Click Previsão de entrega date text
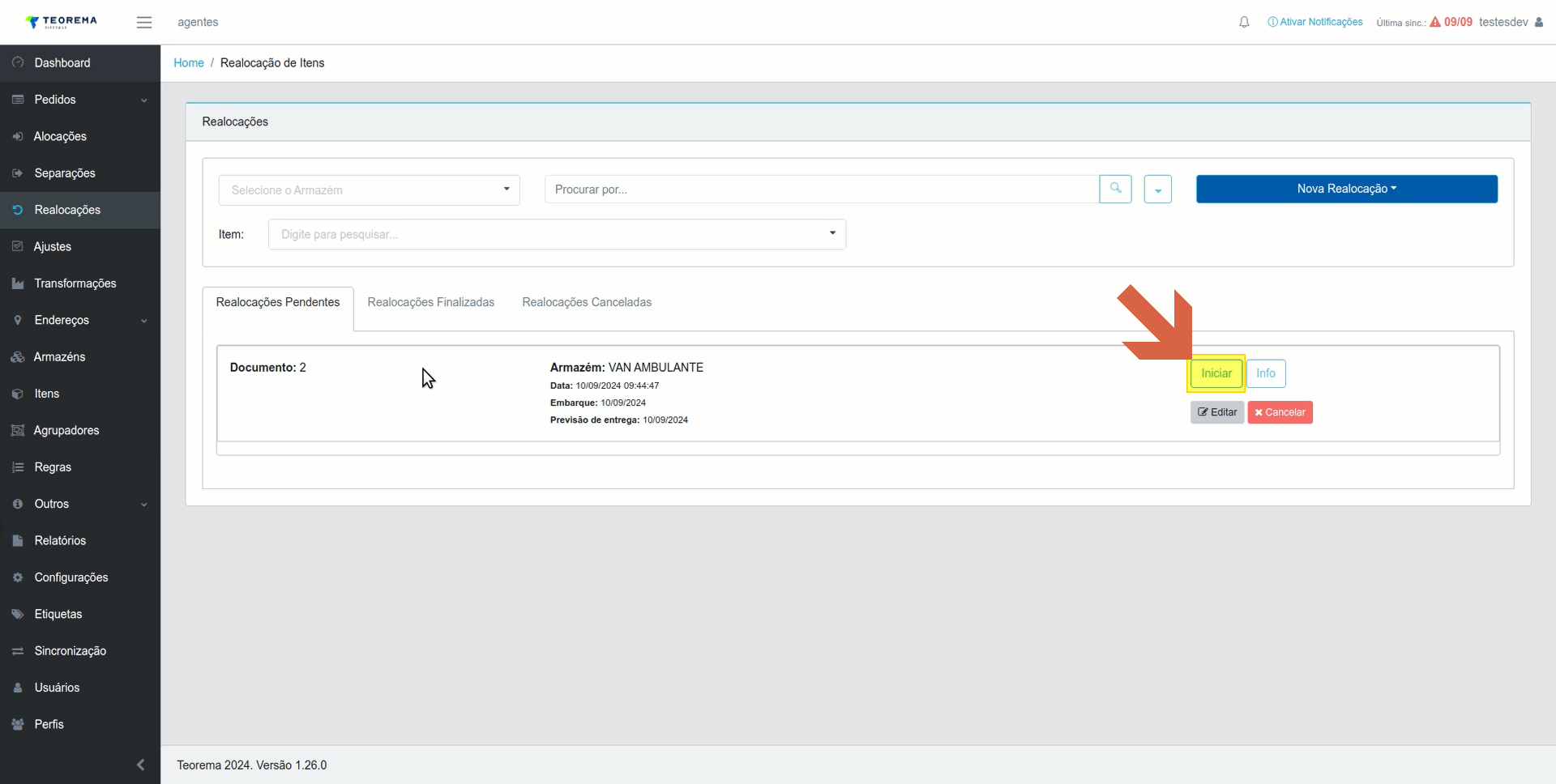Viewport: 1556px width, 784px height. 619,420
